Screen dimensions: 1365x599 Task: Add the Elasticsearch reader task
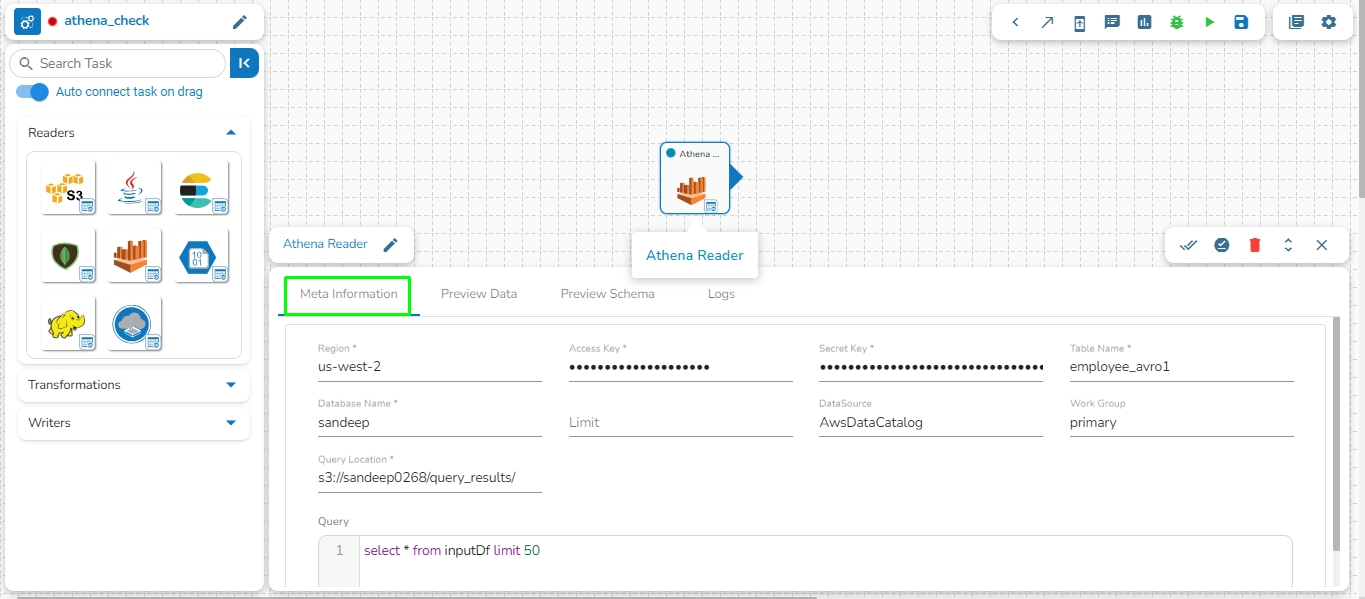tap(201, 187)
